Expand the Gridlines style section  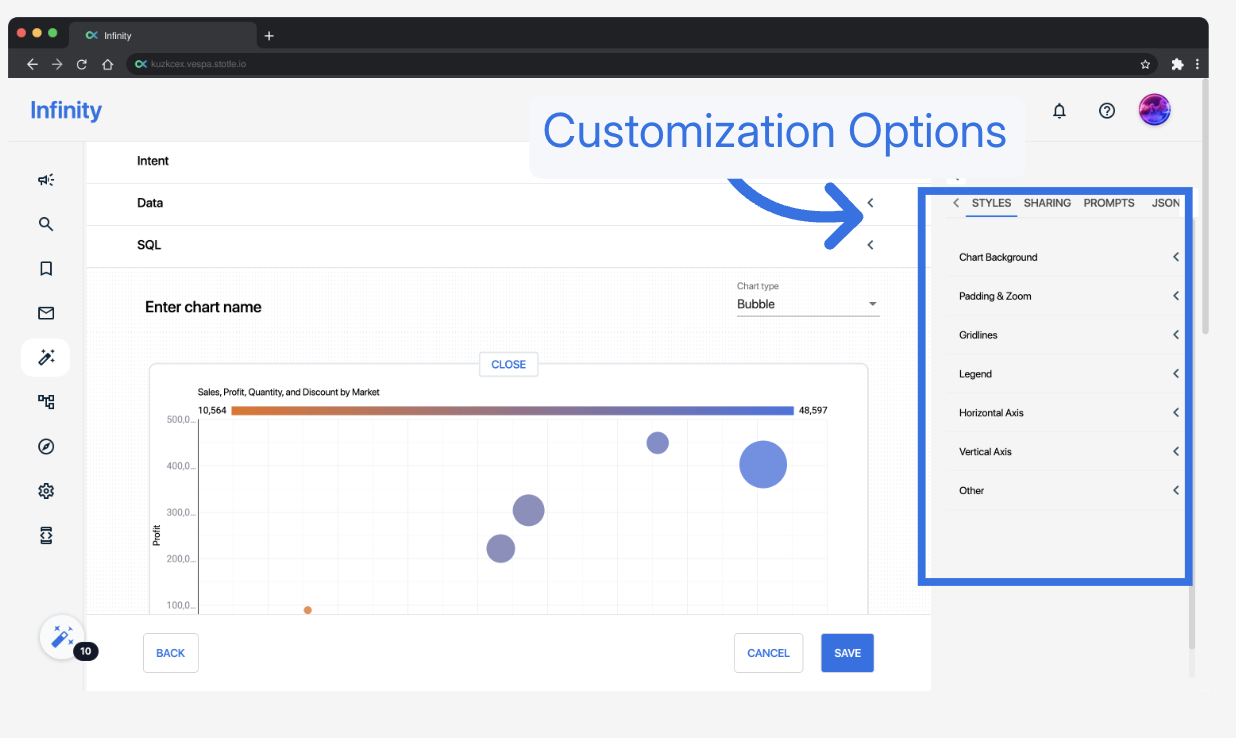tap(1068, 335)
